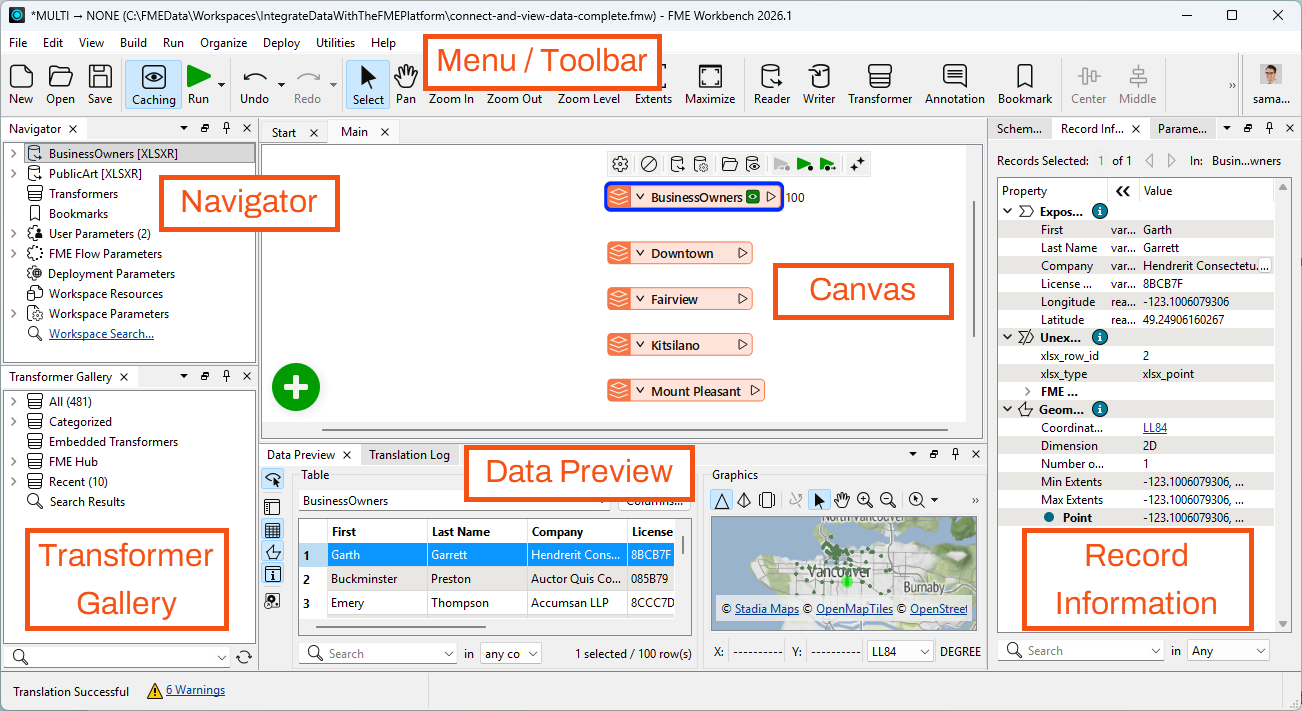Toggle graphics view icon in Data Preview sidebar
The width and height of the screenshot is (1302, 711).
pyautogui.click(x=272, y=552)
